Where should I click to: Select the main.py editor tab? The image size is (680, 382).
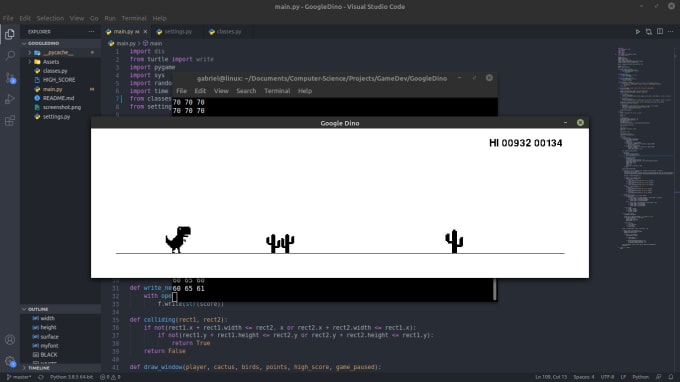(126, 32)
